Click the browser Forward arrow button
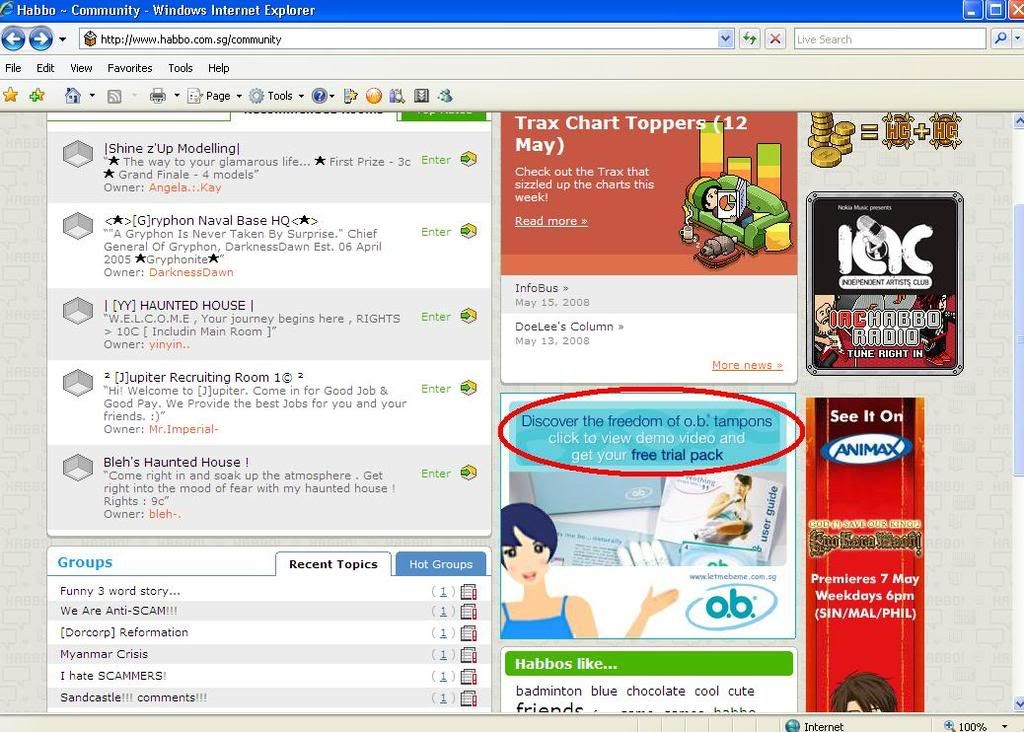This screenshot has height=732, width=1024. coord(40,39)
